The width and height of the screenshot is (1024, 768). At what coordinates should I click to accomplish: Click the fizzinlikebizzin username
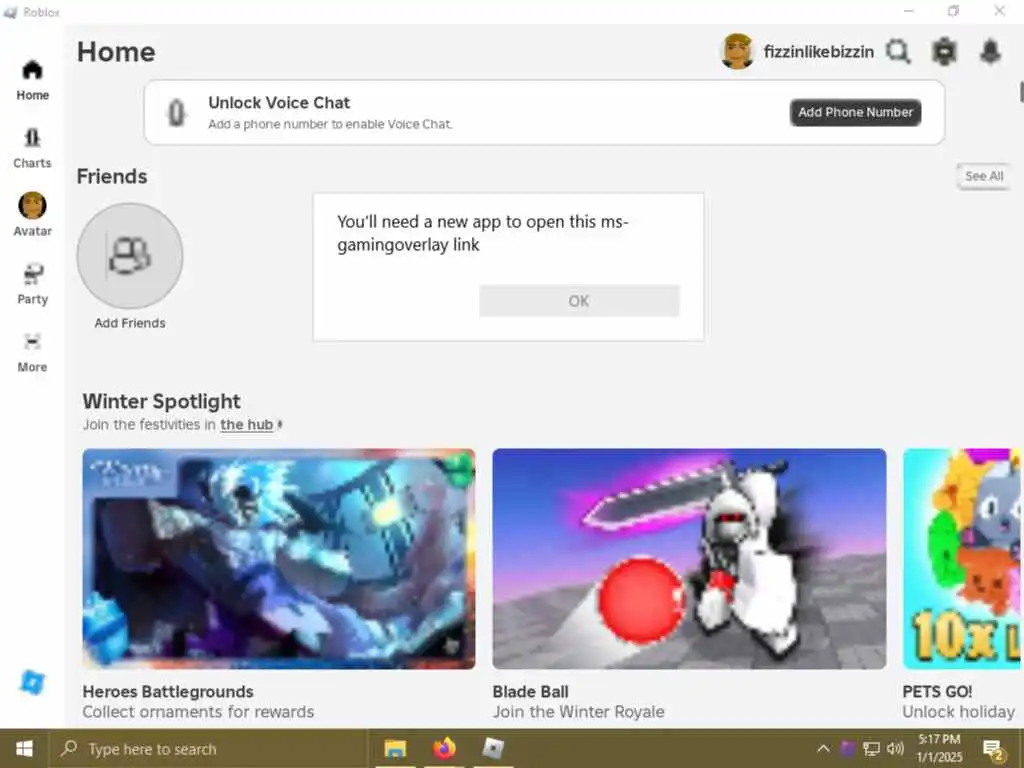(x=818, y=52)
